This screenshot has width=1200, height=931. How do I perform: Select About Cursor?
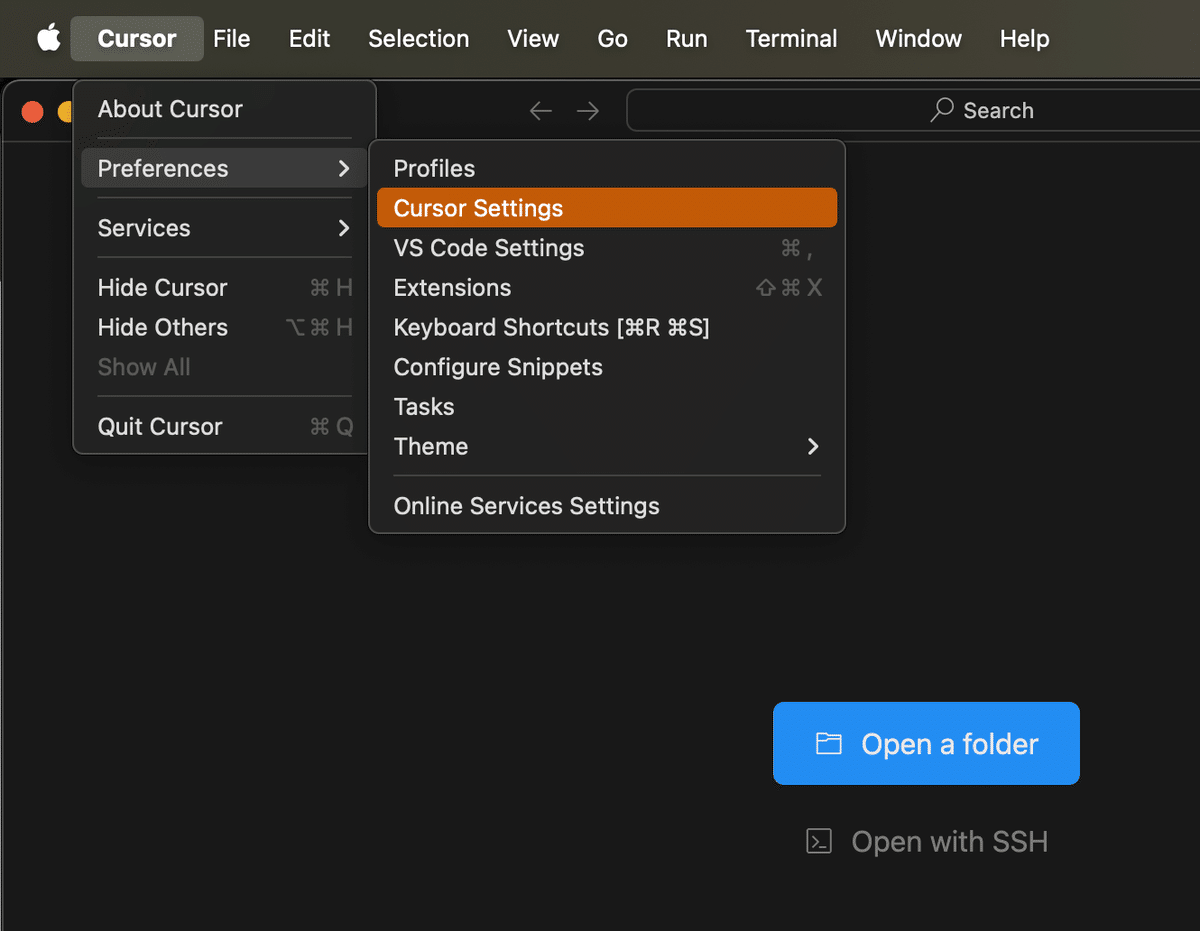pos(225,109)
